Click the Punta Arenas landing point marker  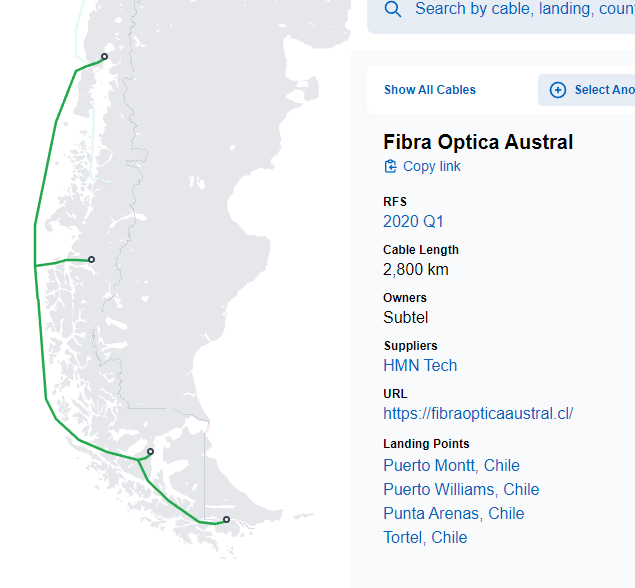[x=150, y=452]
